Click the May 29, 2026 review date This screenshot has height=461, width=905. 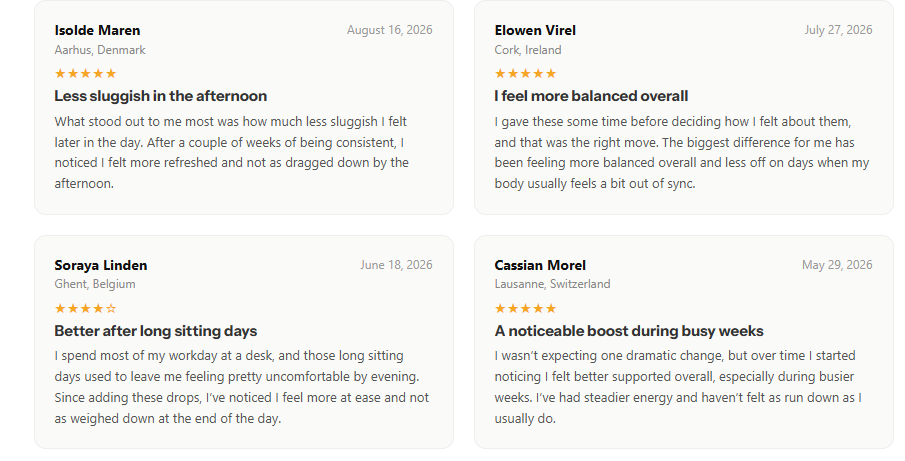tap(837, 264)
